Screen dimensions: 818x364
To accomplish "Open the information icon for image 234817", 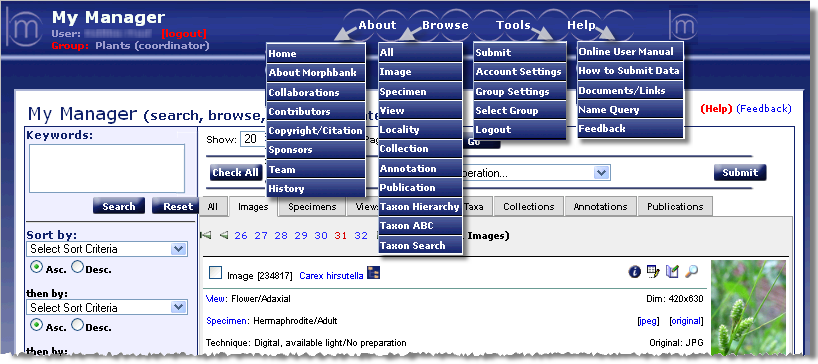I will [x=634, y=272].
